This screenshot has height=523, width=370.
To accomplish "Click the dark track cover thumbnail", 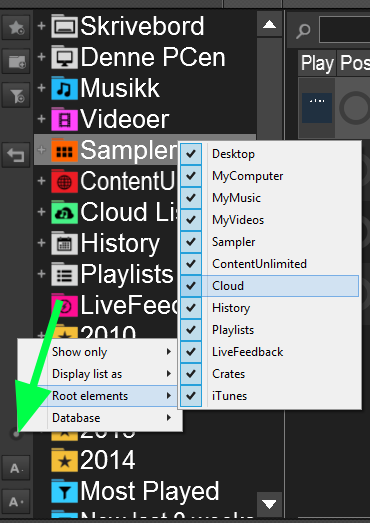I will tap(317, 108).
